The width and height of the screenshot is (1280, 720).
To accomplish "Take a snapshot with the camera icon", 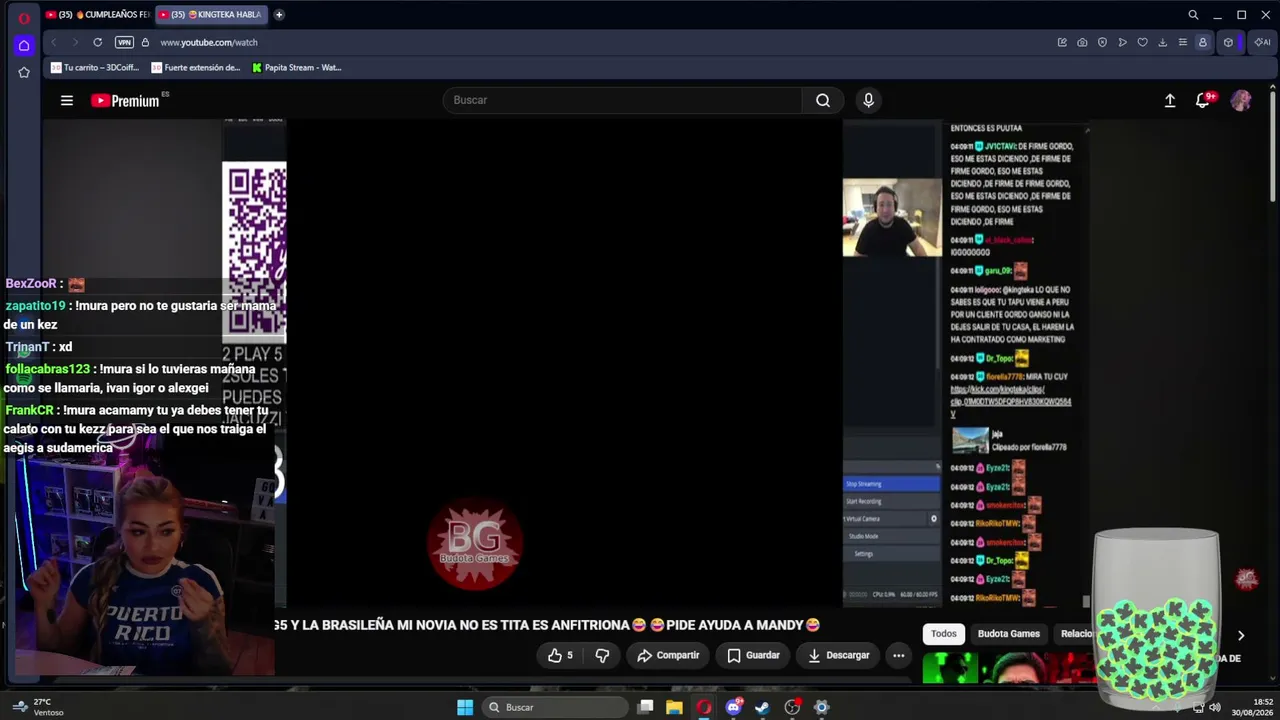I will [x=1082, y=42].
